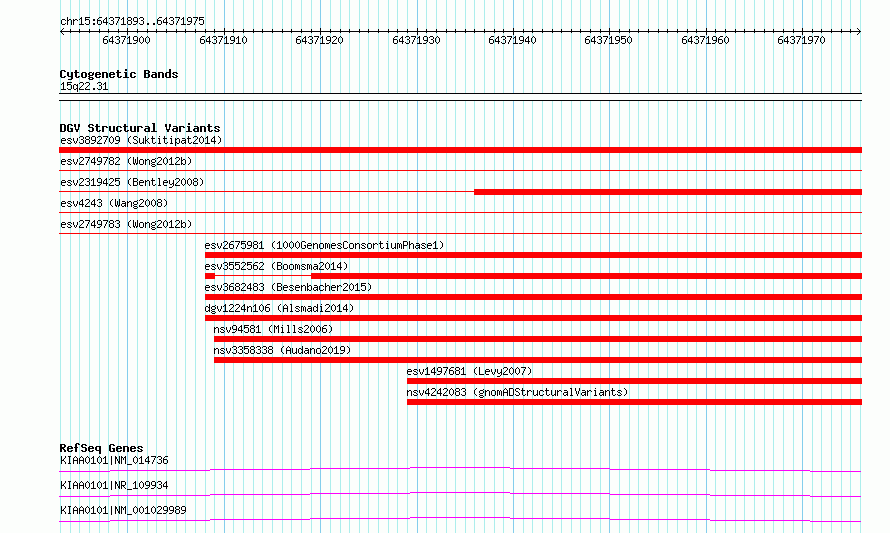Screen dimensions: 890x533
Task: Click the red bar of esv3682483
Action: (533, 297)
